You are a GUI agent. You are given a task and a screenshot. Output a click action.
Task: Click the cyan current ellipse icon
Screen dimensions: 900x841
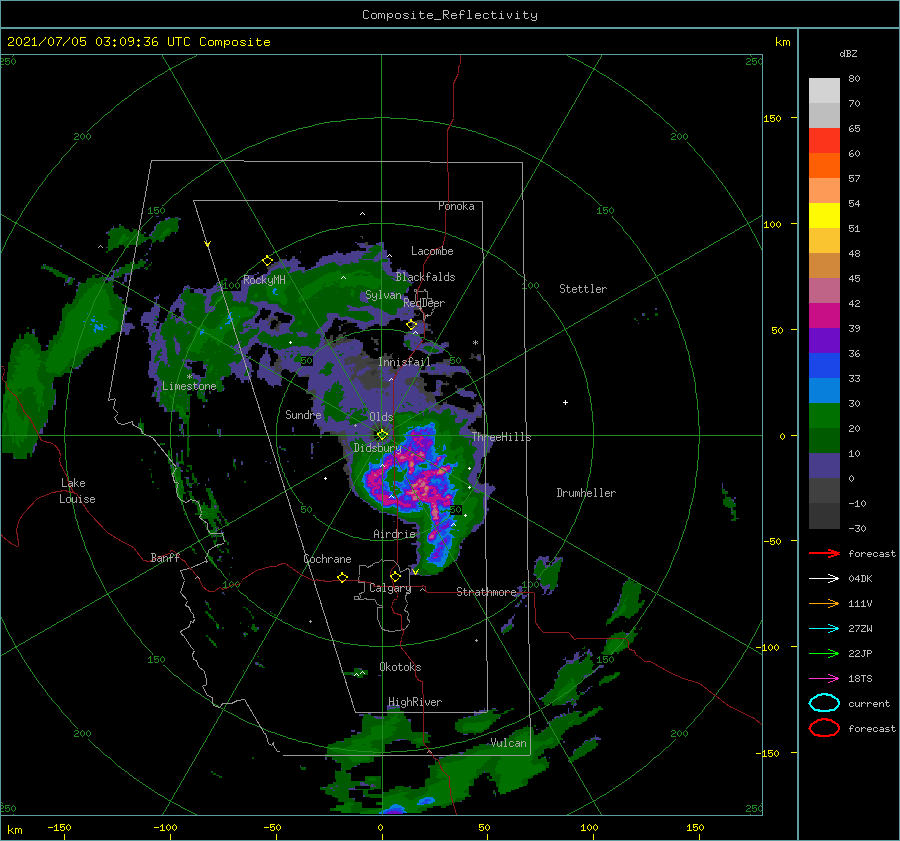(x=824, y=703)
